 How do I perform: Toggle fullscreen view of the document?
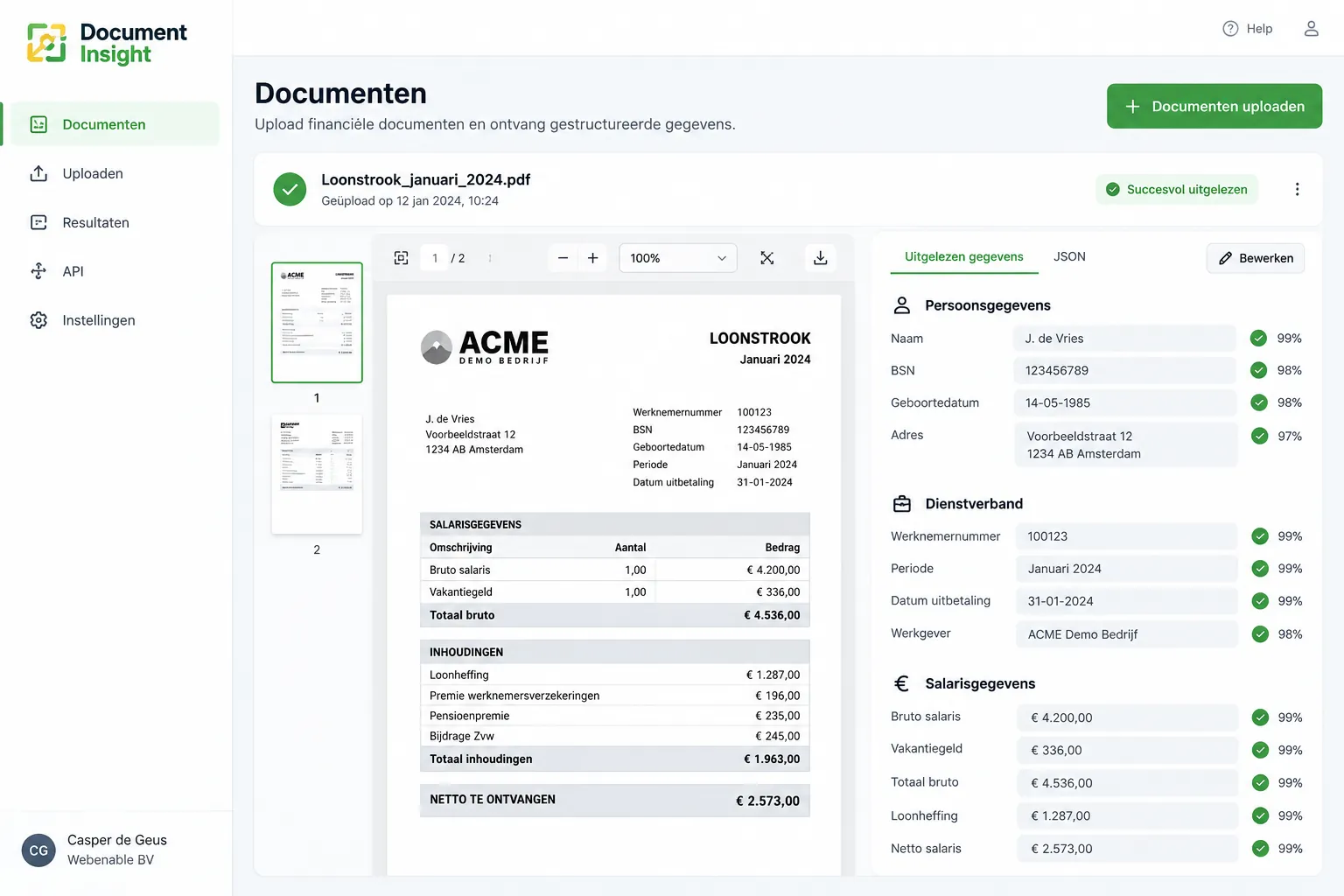766,258
